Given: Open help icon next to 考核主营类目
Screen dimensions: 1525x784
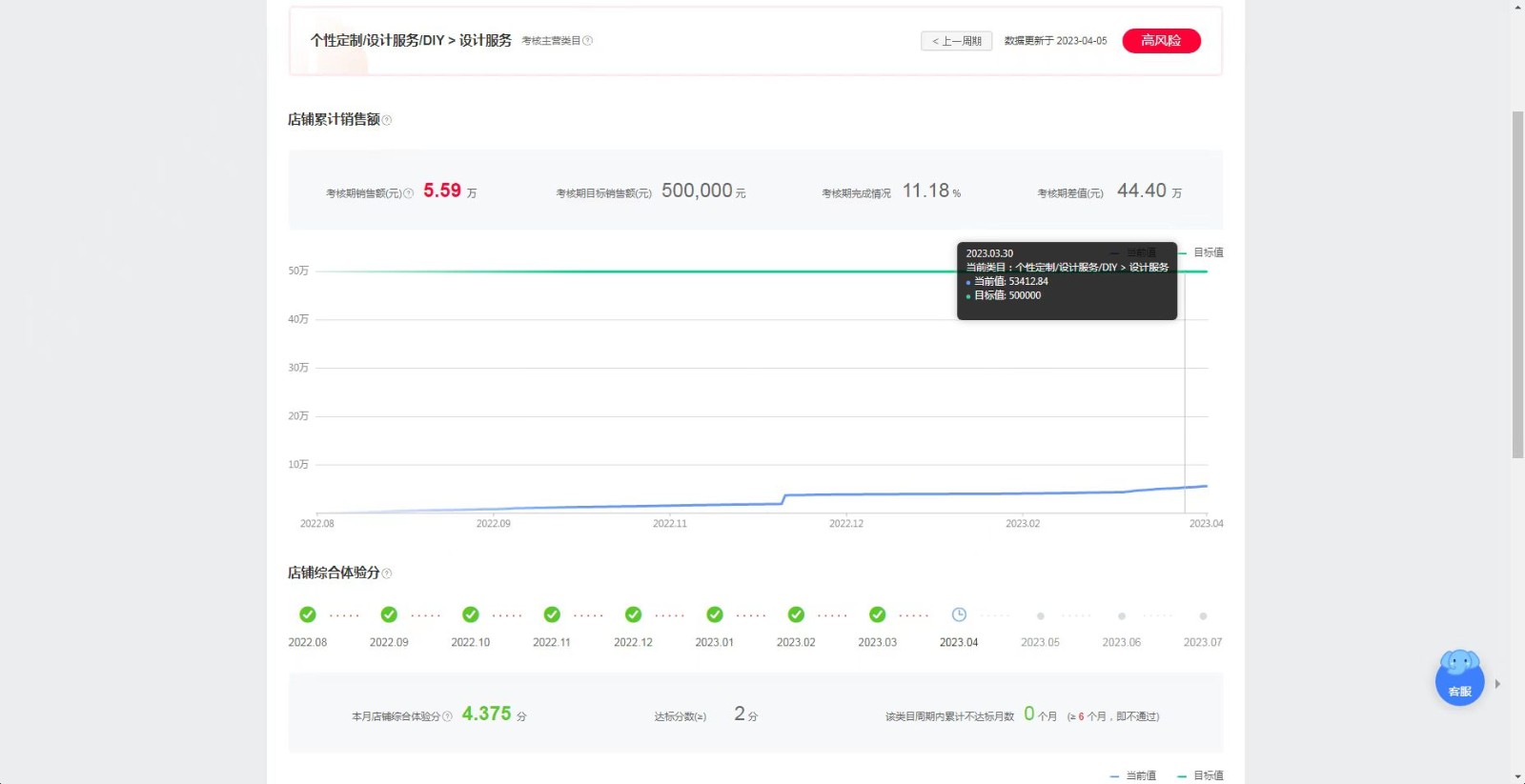Looking at the screenshot, I should (587, 41).
